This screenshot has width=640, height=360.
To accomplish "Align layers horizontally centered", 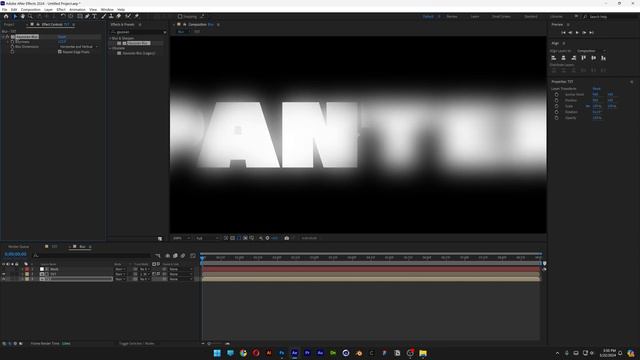I will pyautogui.click(x=564, y=58).
